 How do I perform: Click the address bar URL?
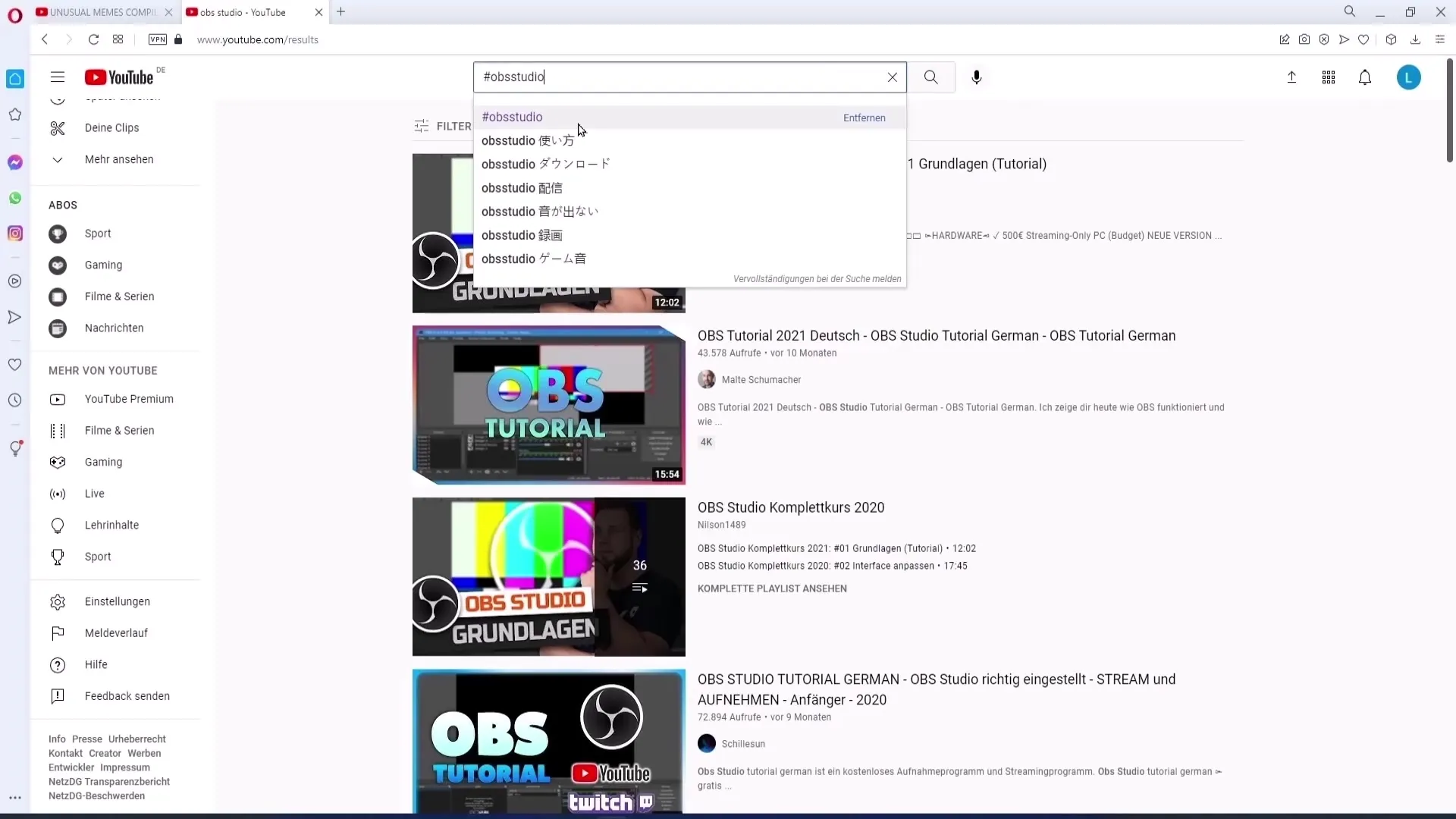[258, 39]
